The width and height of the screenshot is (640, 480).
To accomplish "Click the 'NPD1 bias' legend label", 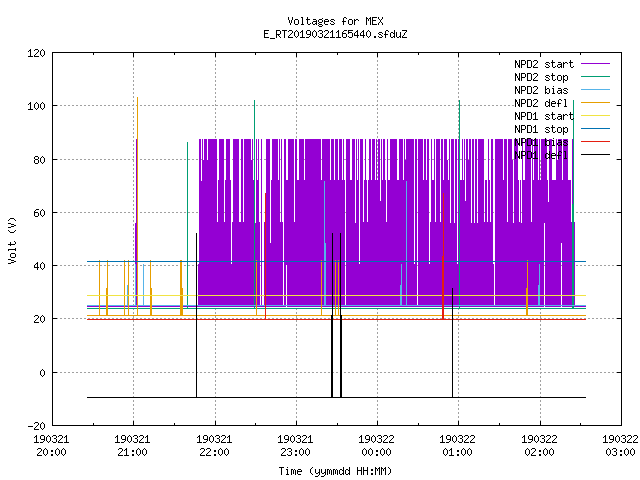I will pos(541,142).
